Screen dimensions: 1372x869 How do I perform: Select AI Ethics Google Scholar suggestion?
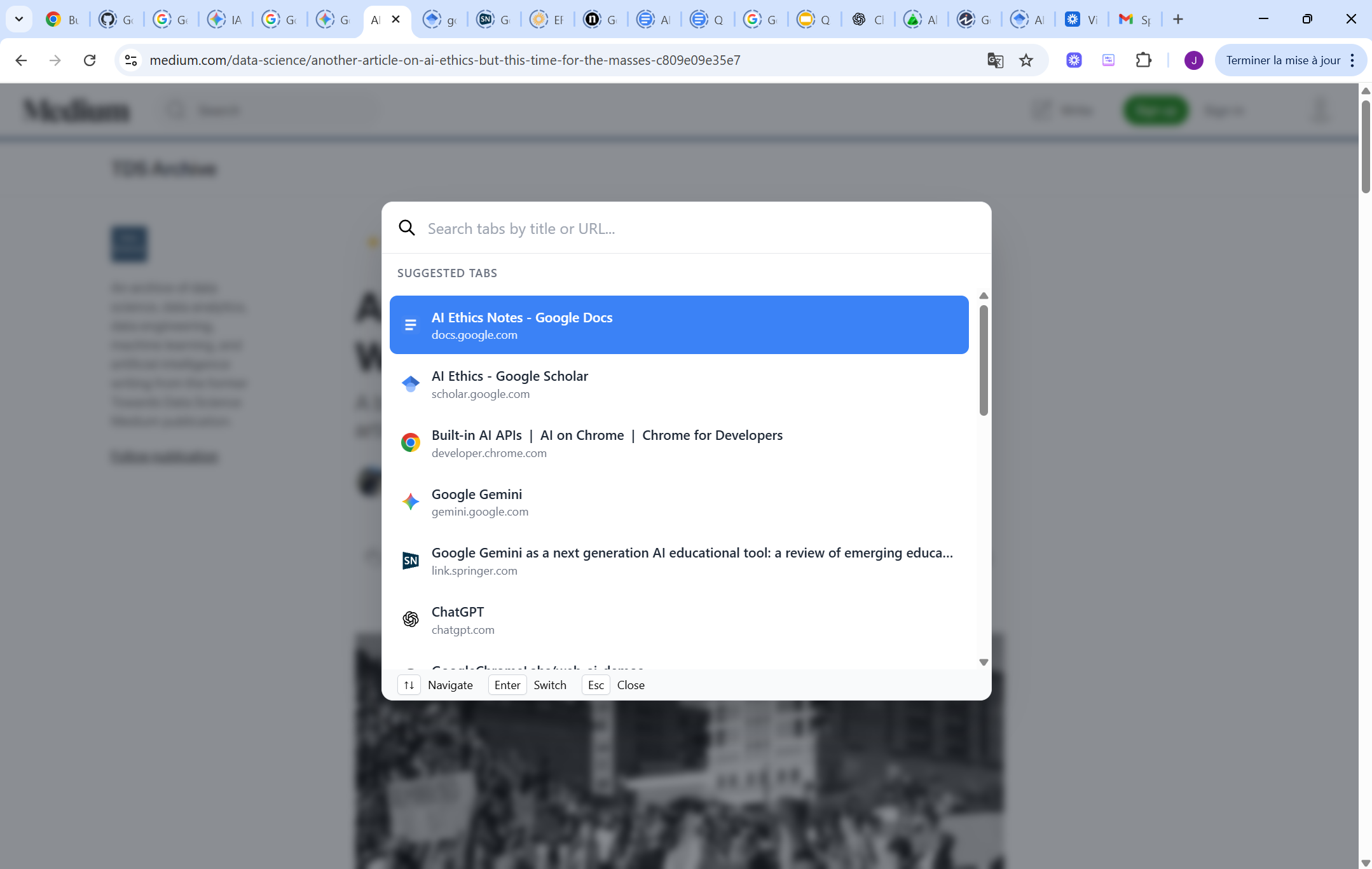click(678, 384)
